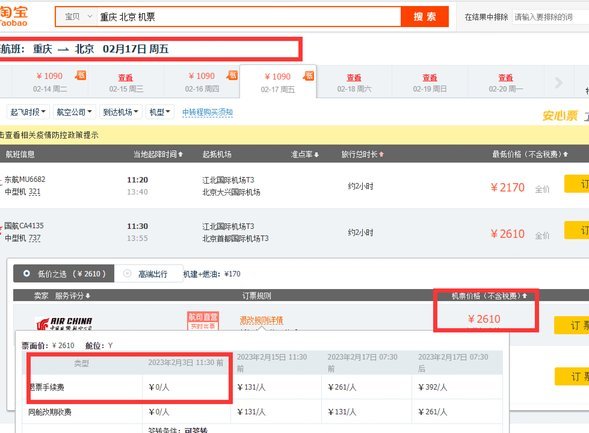This screenshot has height=433, width=589.
Task: Sort by 最低价格 column
Action: click(530, 154)
